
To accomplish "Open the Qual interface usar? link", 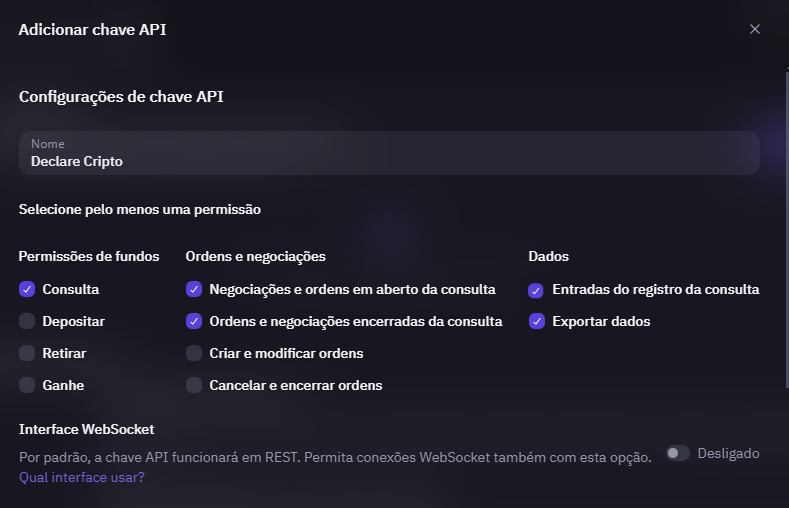I will 82,477.
